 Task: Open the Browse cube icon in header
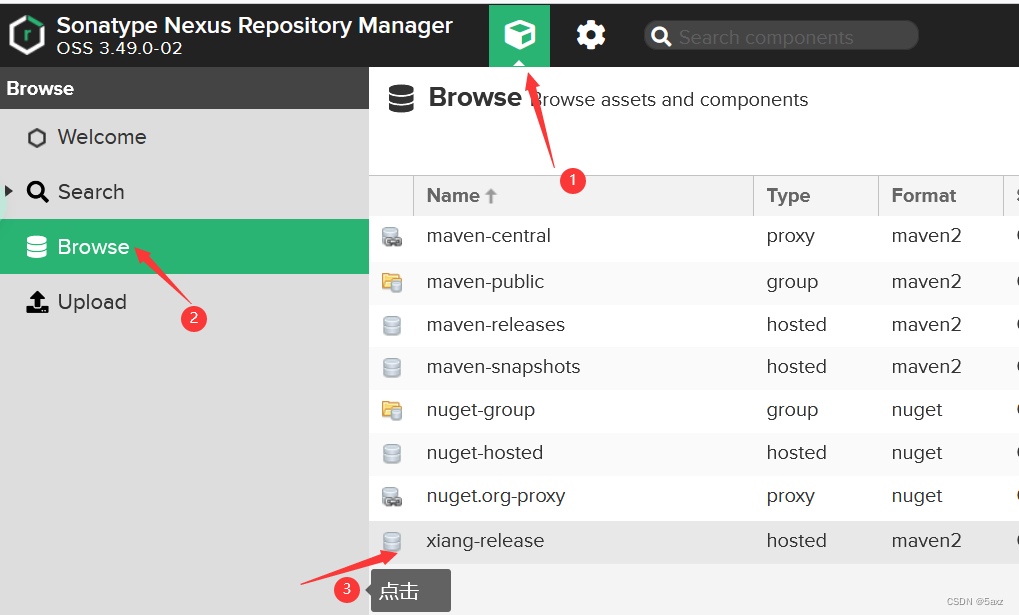coord(519,35)
